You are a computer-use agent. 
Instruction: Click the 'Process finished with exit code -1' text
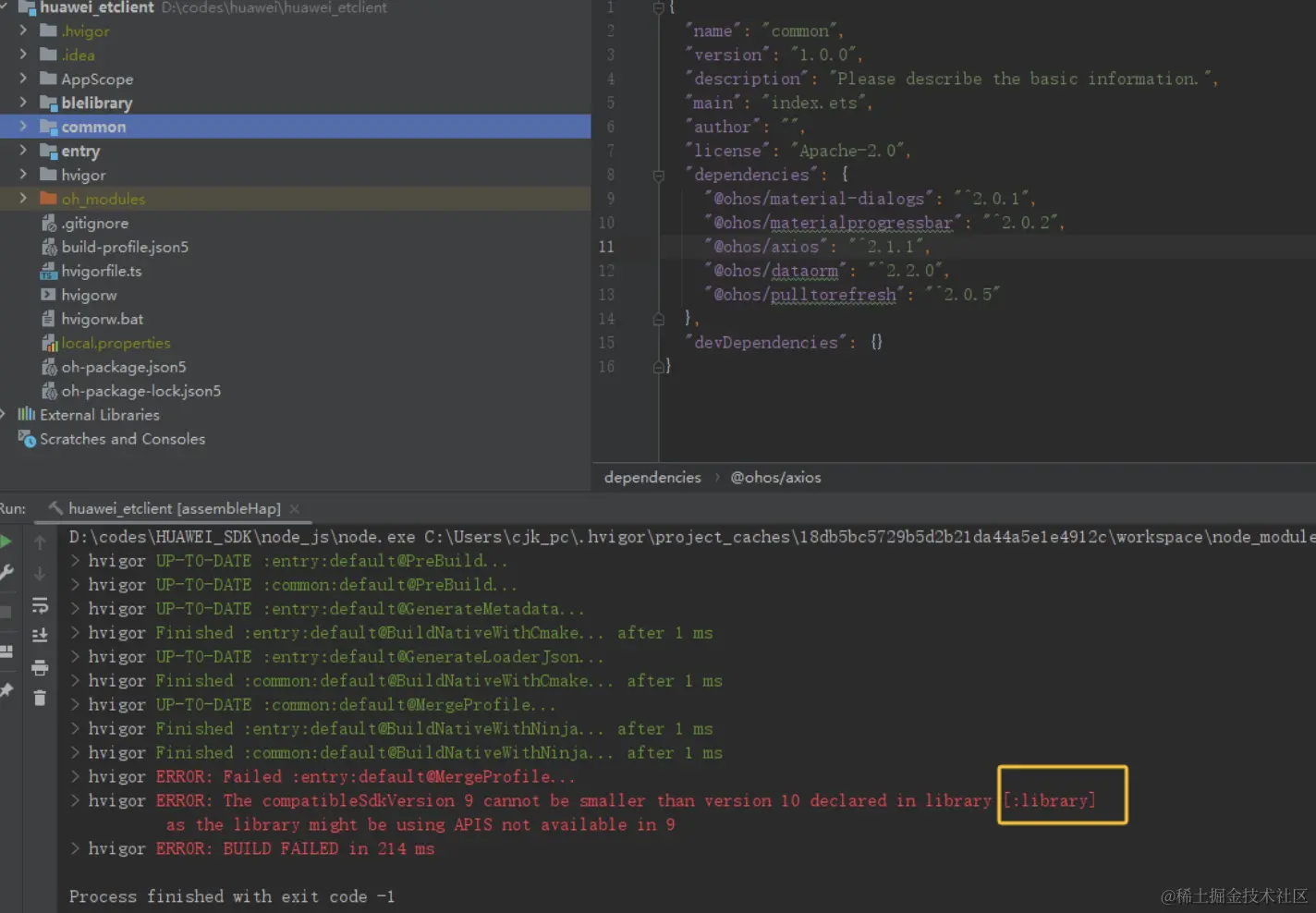(x=232, y=896)
